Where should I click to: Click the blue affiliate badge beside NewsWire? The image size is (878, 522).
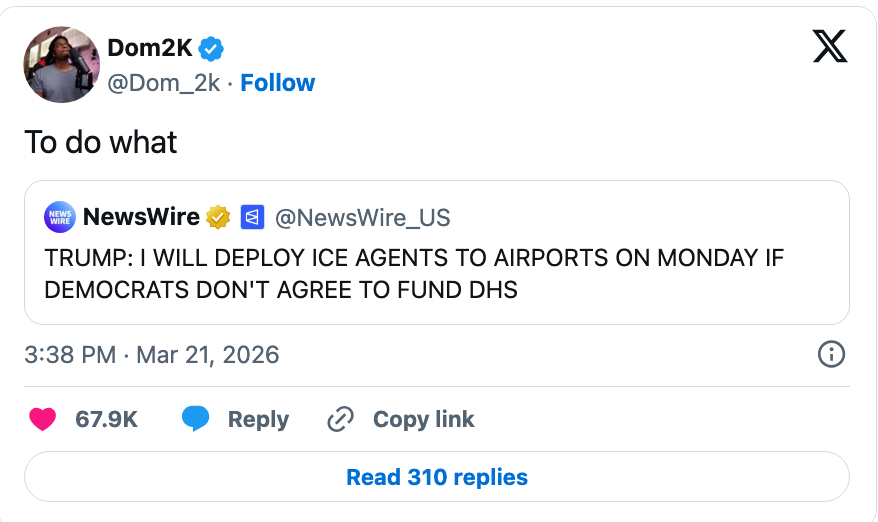coord(251,216)
